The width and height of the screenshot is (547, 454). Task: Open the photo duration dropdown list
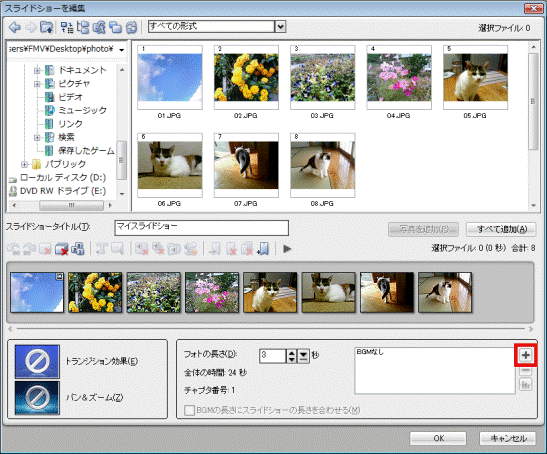[304, 356]
